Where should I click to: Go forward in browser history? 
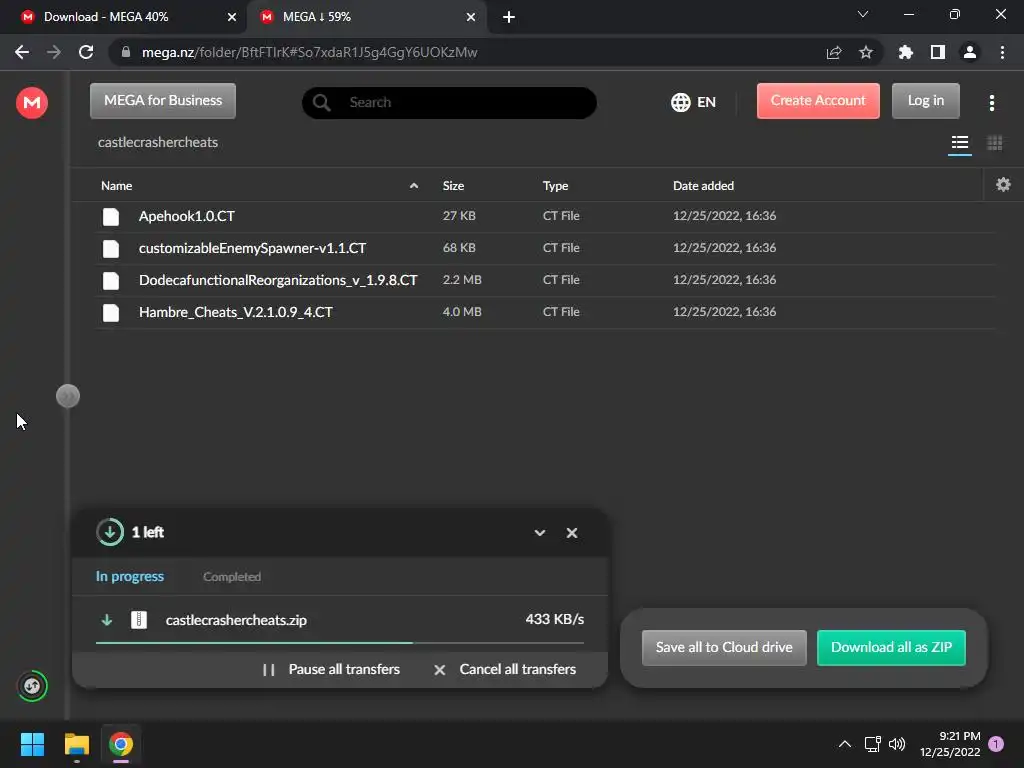tap(54, 52)
